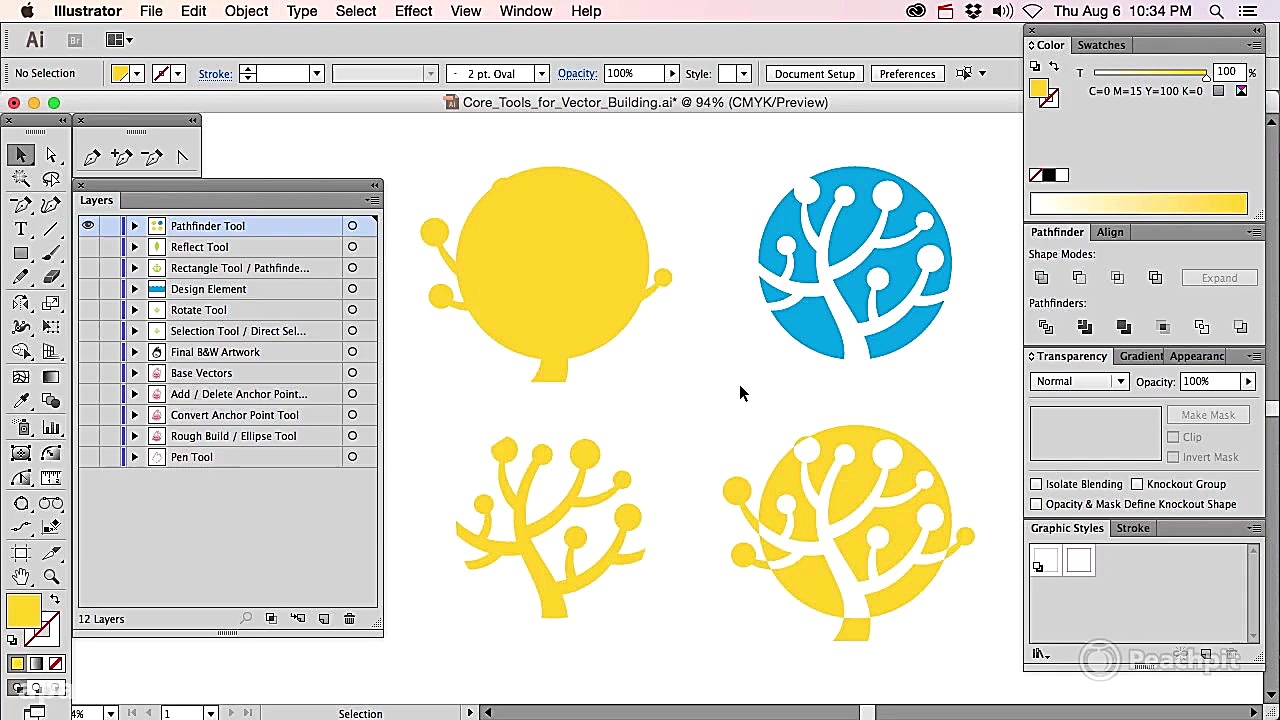The image size is (1280, 720).
Task: Open the Normal blending mode dropdown
Action: click(1079, 381)
